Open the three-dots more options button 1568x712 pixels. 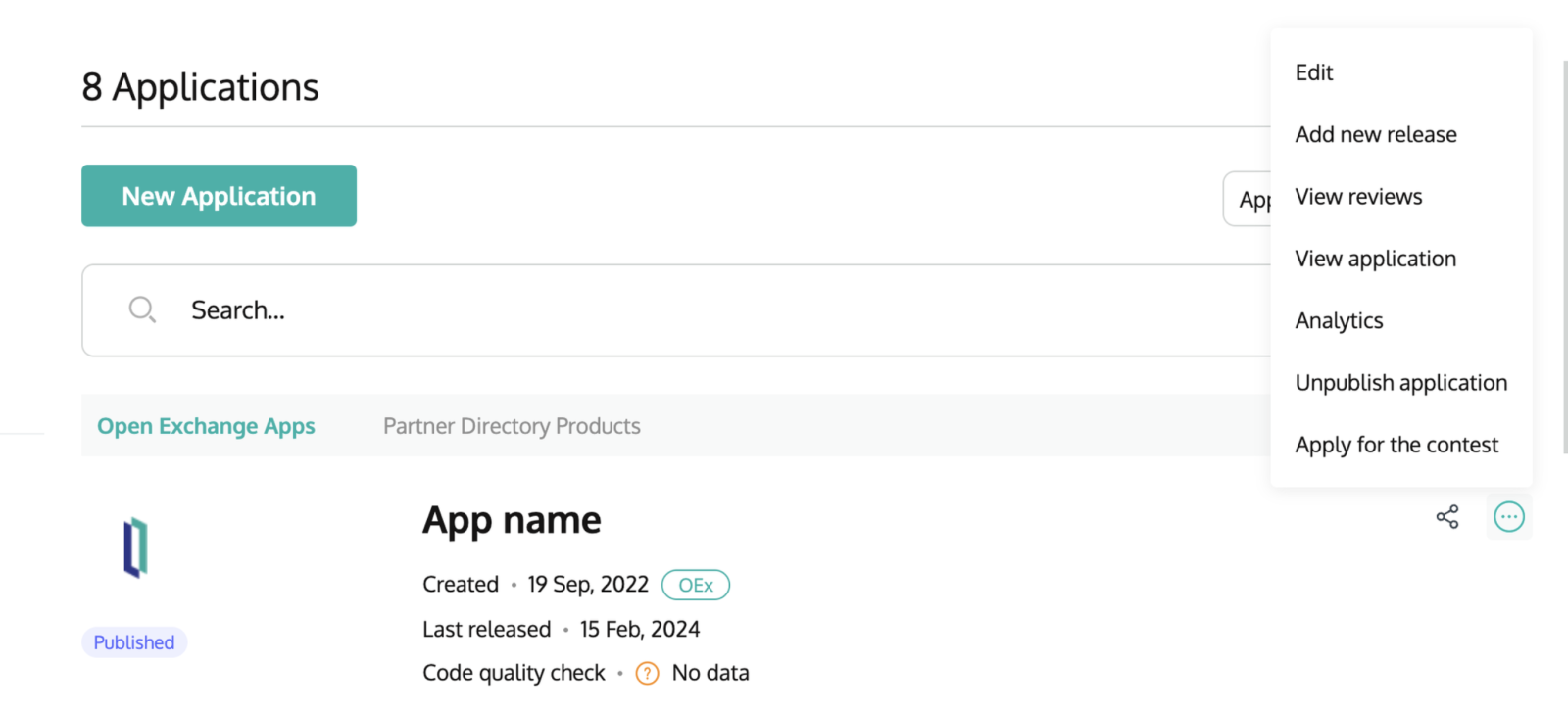pyautogui.click(x=1509, y=516)
